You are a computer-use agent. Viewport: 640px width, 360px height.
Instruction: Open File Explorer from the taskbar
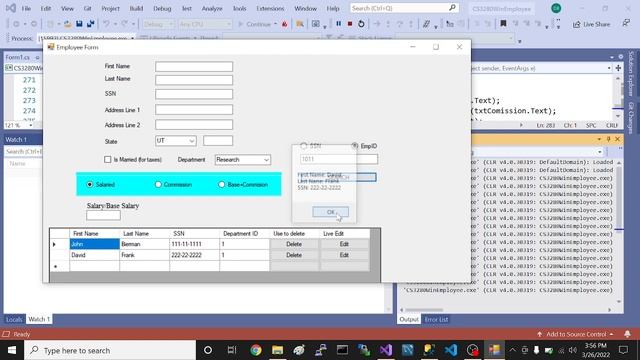278,350
